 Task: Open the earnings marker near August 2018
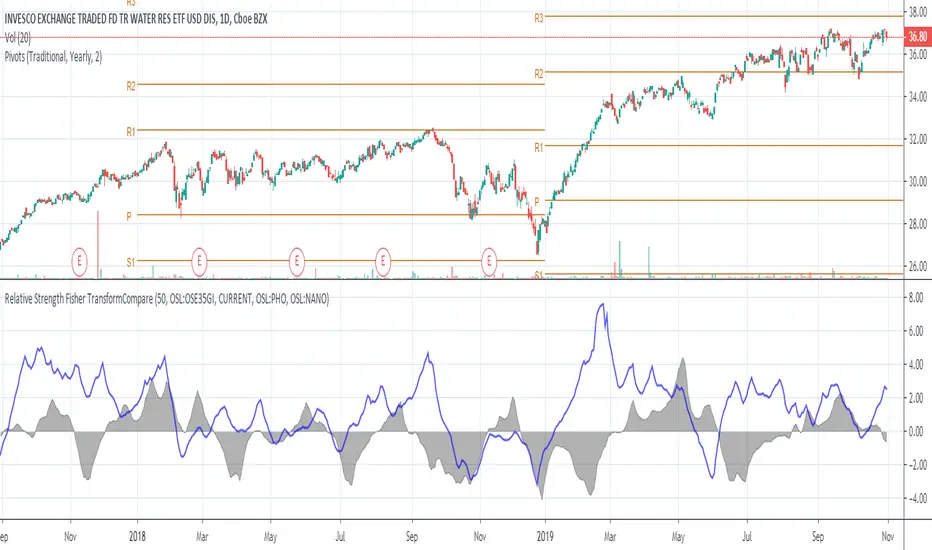coord(383,261)
